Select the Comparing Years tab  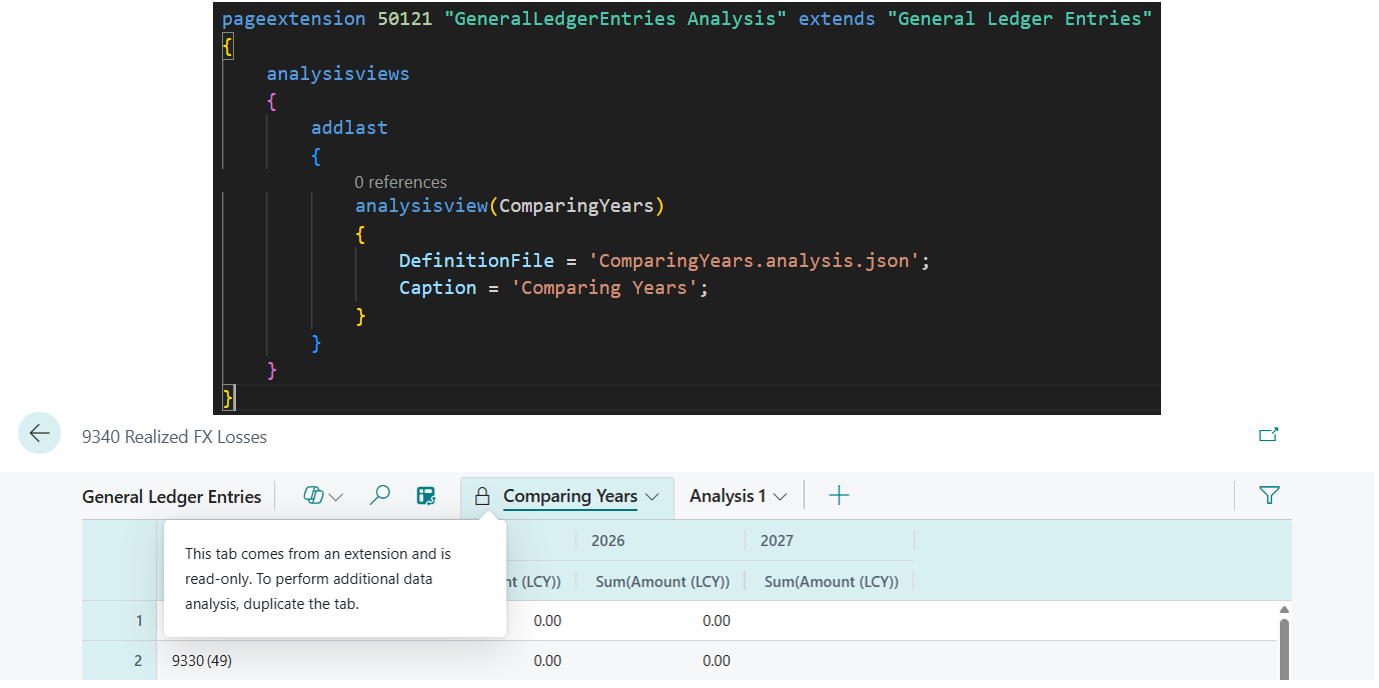coord(570,495)
